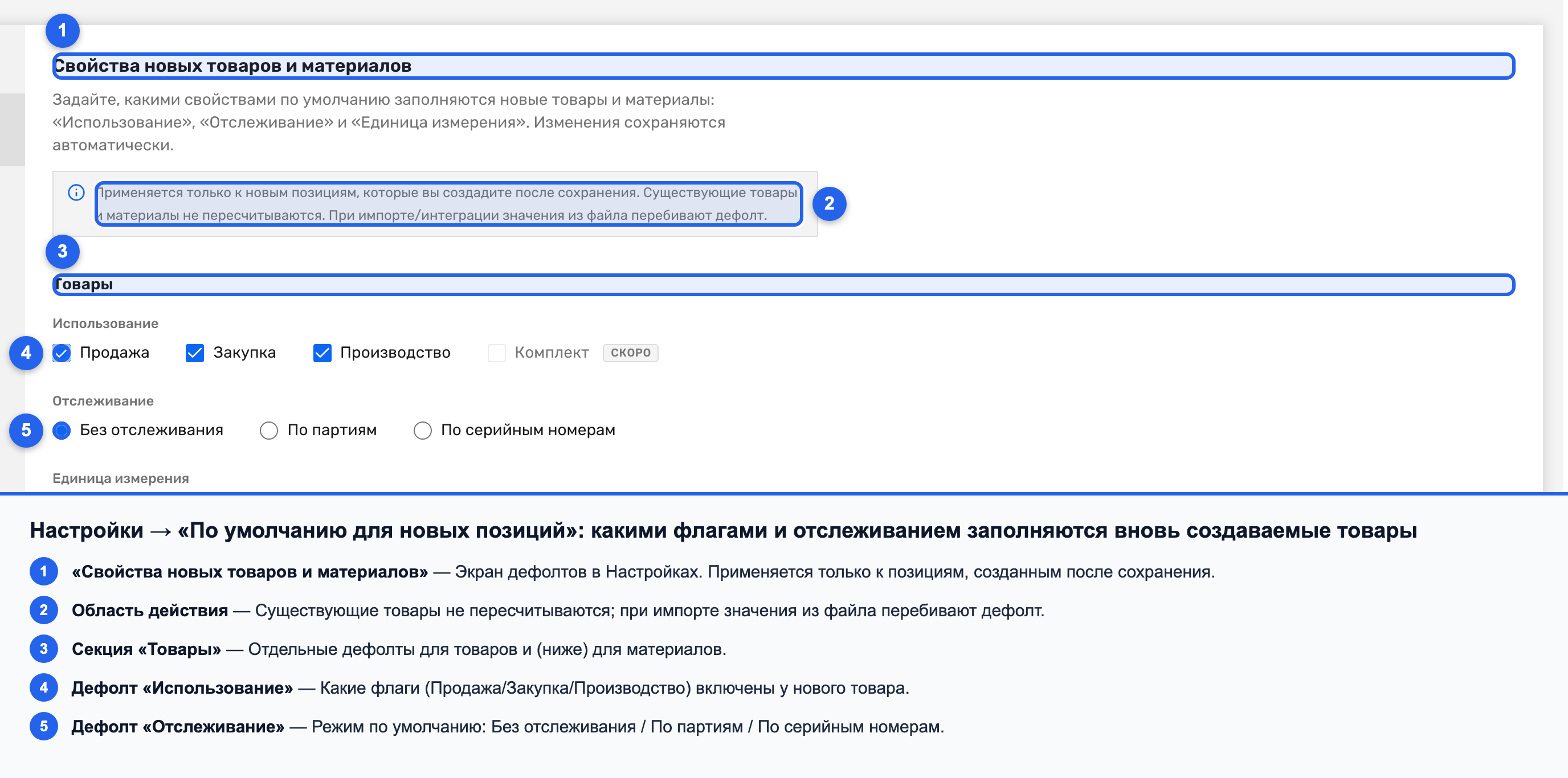Viewport: 1568px width, 778px height.
Task: Click the legend entry Область действия
Action: pyautogui.click(x=558, y=610)
